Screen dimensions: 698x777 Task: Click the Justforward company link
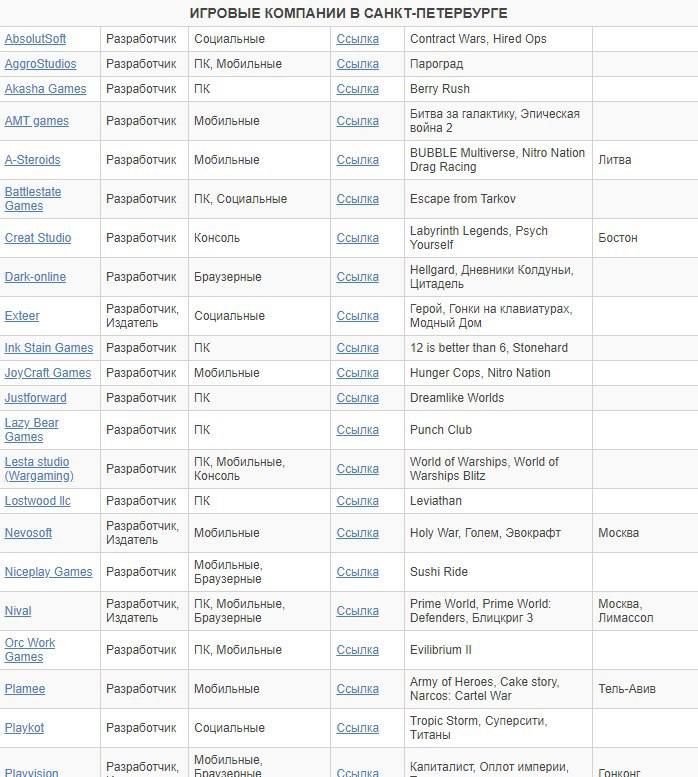[x=36, y=398]
